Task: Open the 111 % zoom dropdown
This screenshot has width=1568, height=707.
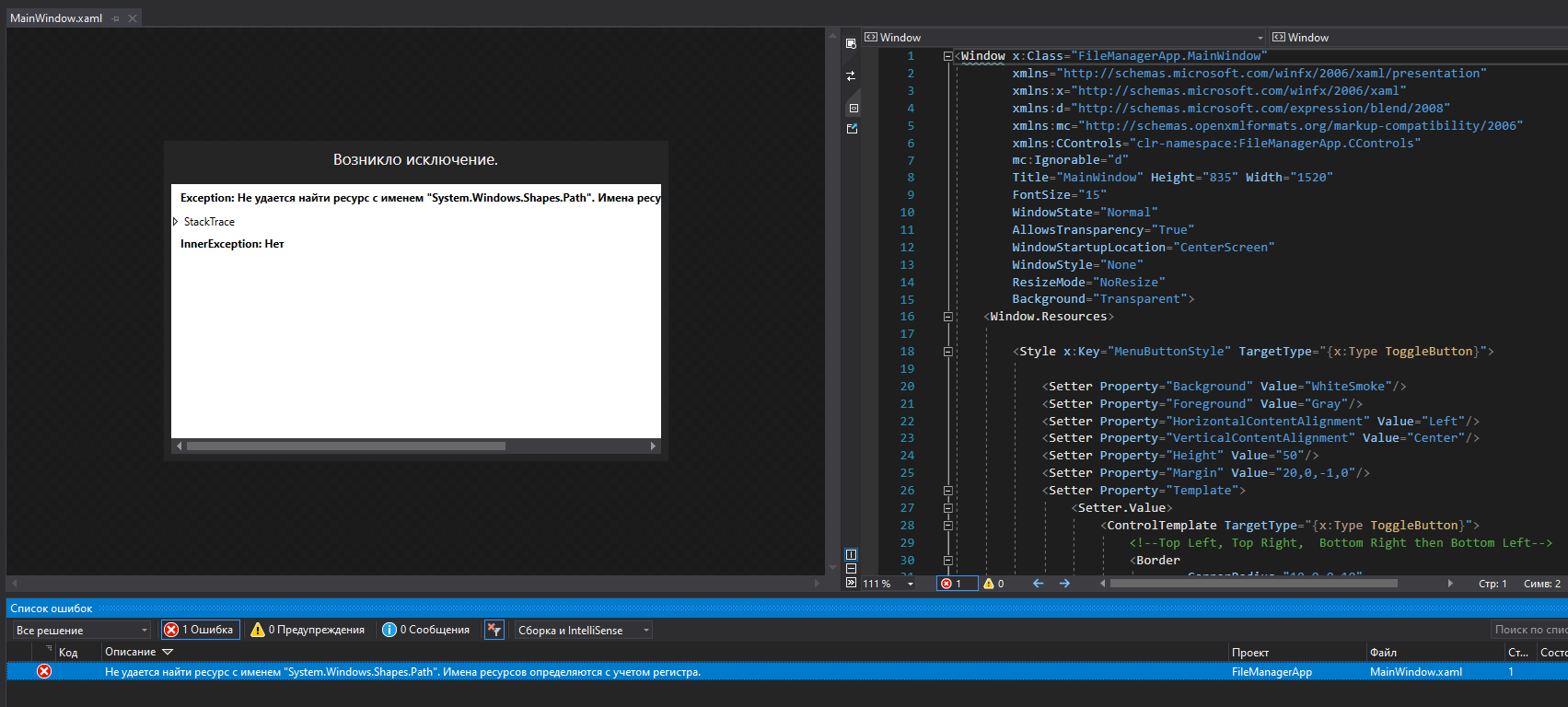Action: click(x=911, y=584)
